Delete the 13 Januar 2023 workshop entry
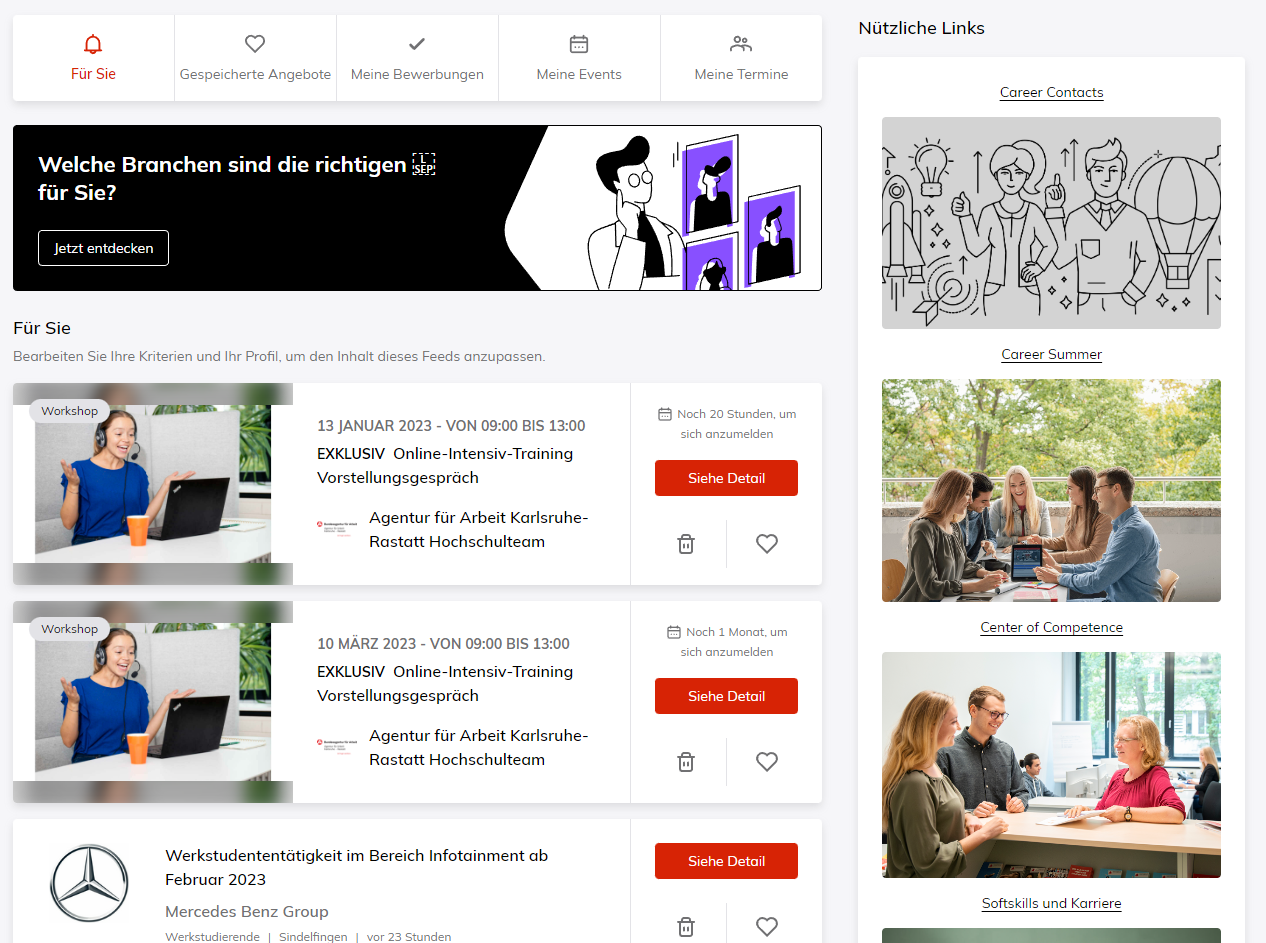1266x943 pixels. [x=686, y=544]
